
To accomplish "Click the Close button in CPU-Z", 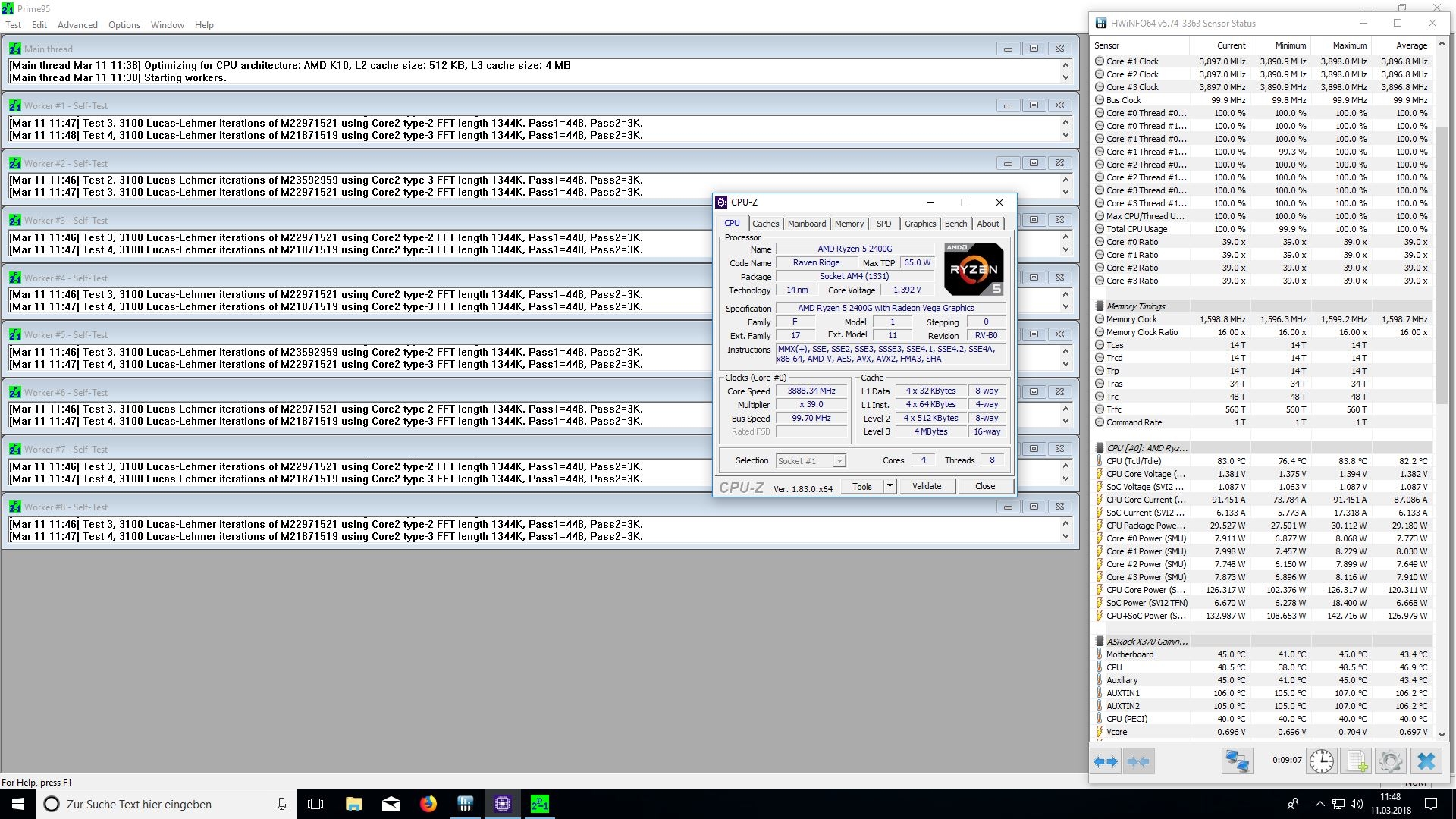I will [984, 486].
